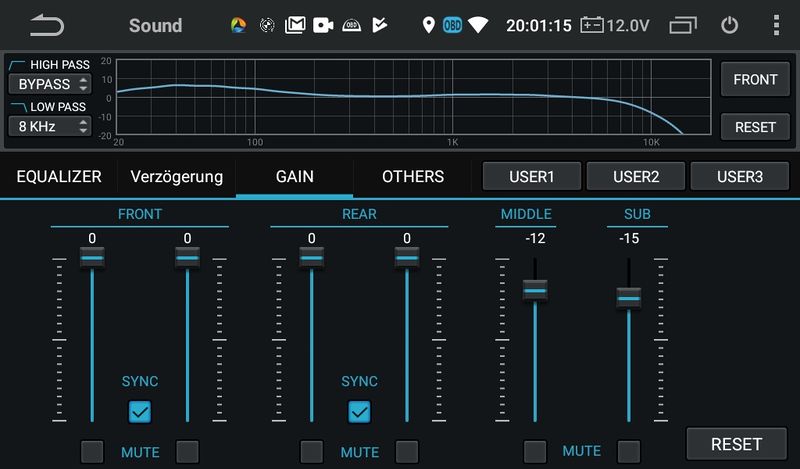Viewport: 800px width, 469px height.
Task: Load the USER2 preset
Action: [x=636, y=177]
